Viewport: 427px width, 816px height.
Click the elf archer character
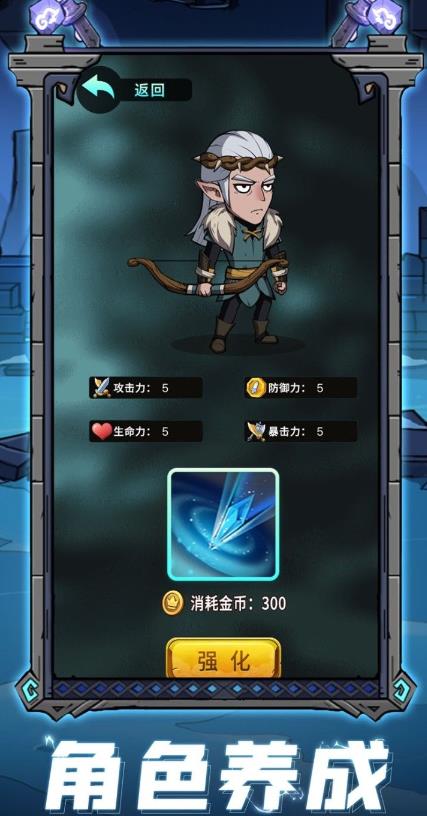pos(233,240)
